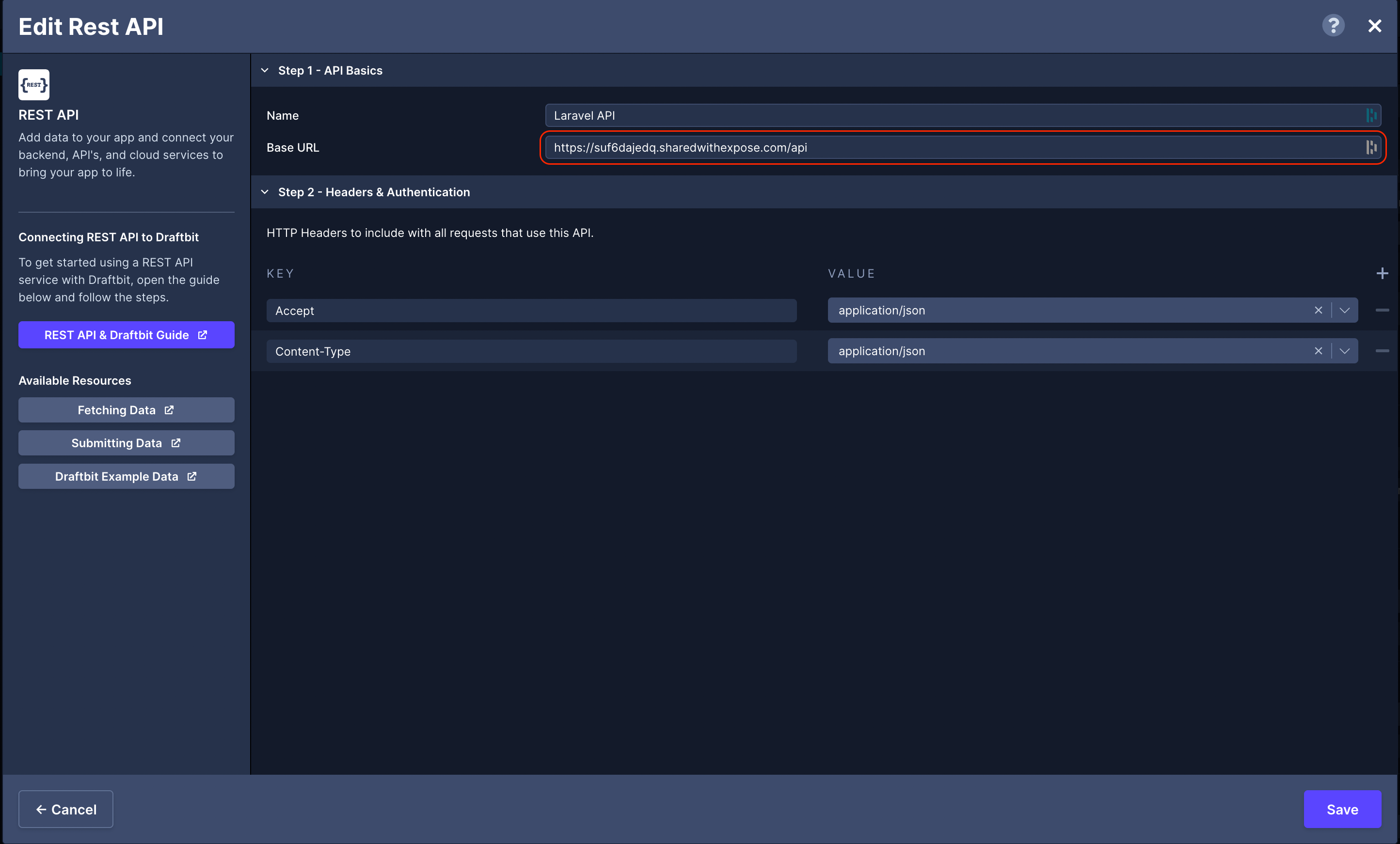The image size is (1400, 844).
Task: Open the Fetching Data resource
Action: tap(126, 410)
